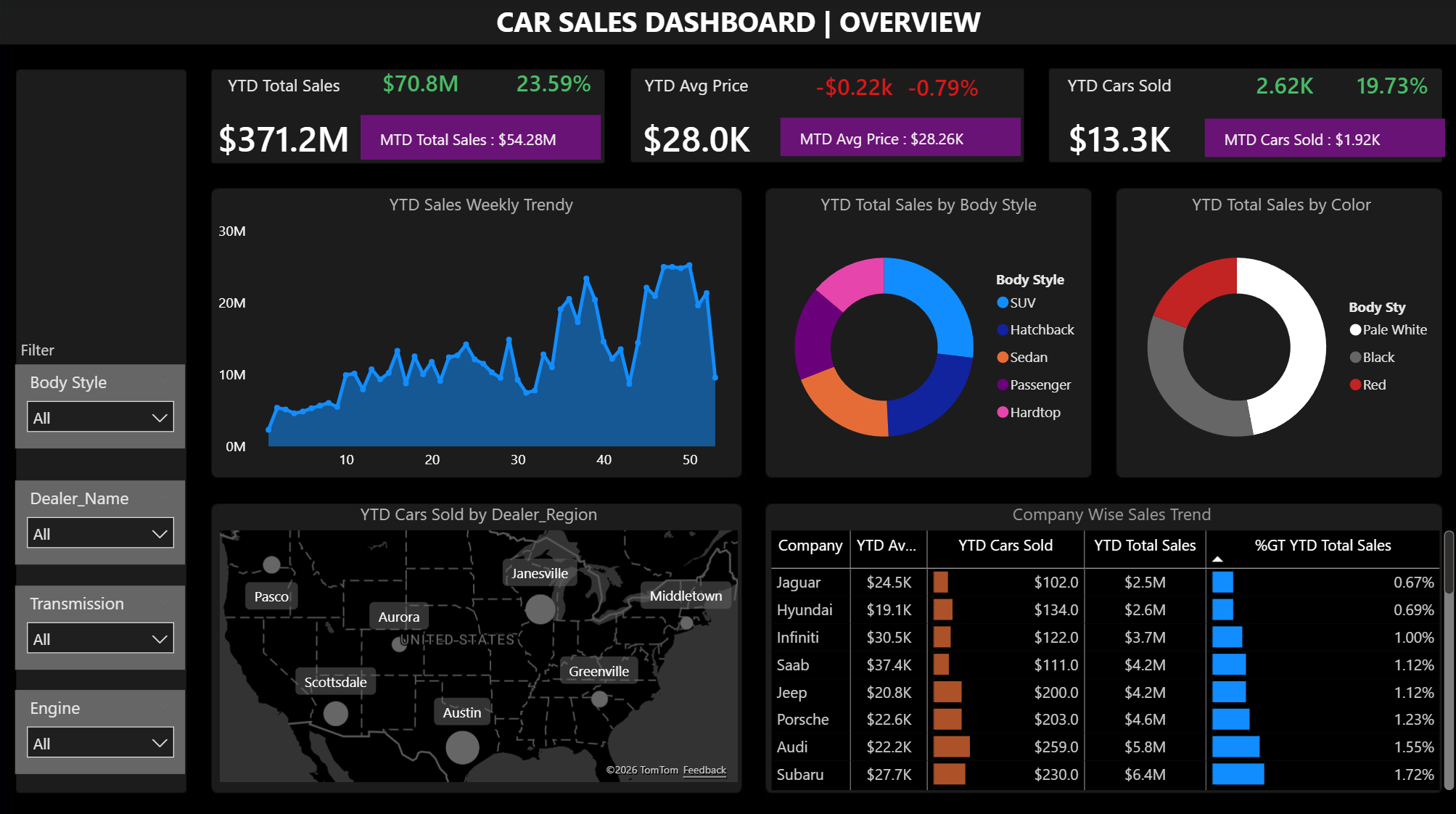Click the sort arrow under %GT YTD Total Sales
Image resolution: width=1456 pixels, height=814 pixels.
coord(1217,559)
